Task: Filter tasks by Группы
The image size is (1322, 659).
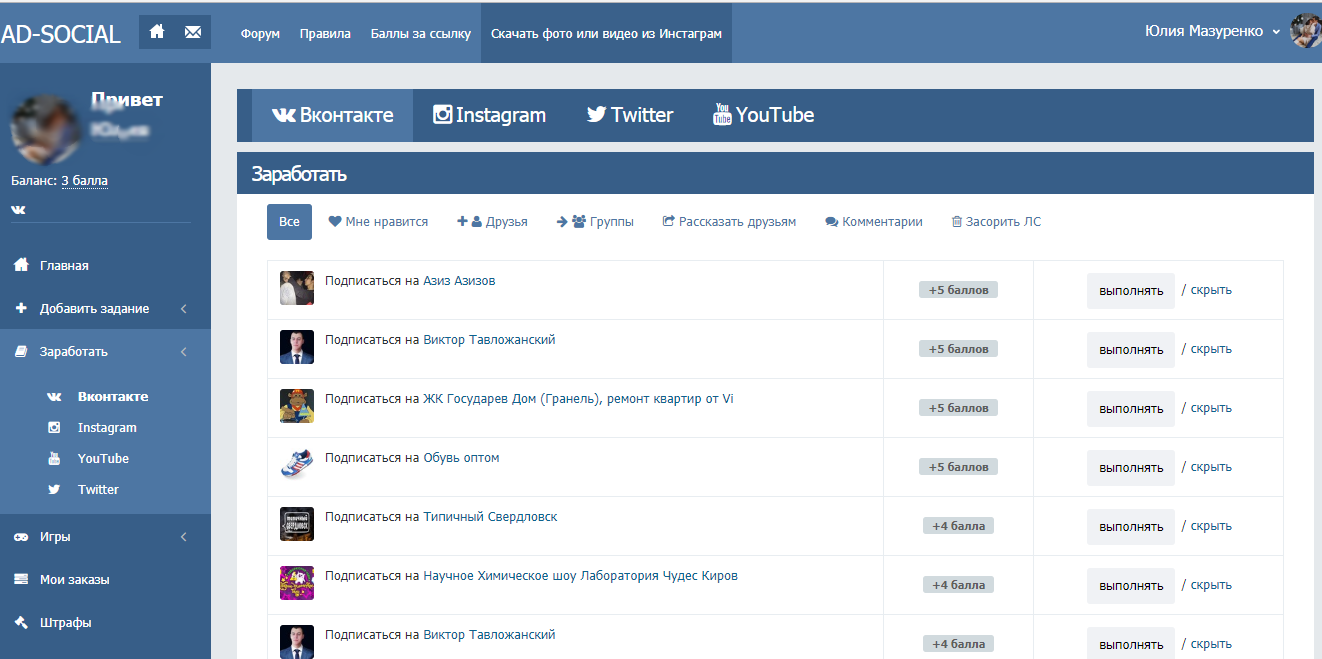Action: 595,222
